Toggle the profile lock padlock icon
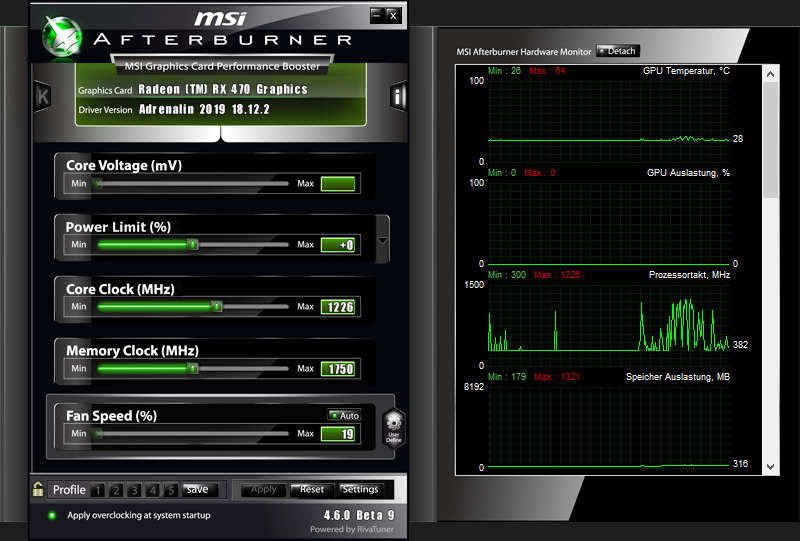Image resolution: width=800 pixels, height=541 pixels. pyautogui.click(x=38, y=489)
